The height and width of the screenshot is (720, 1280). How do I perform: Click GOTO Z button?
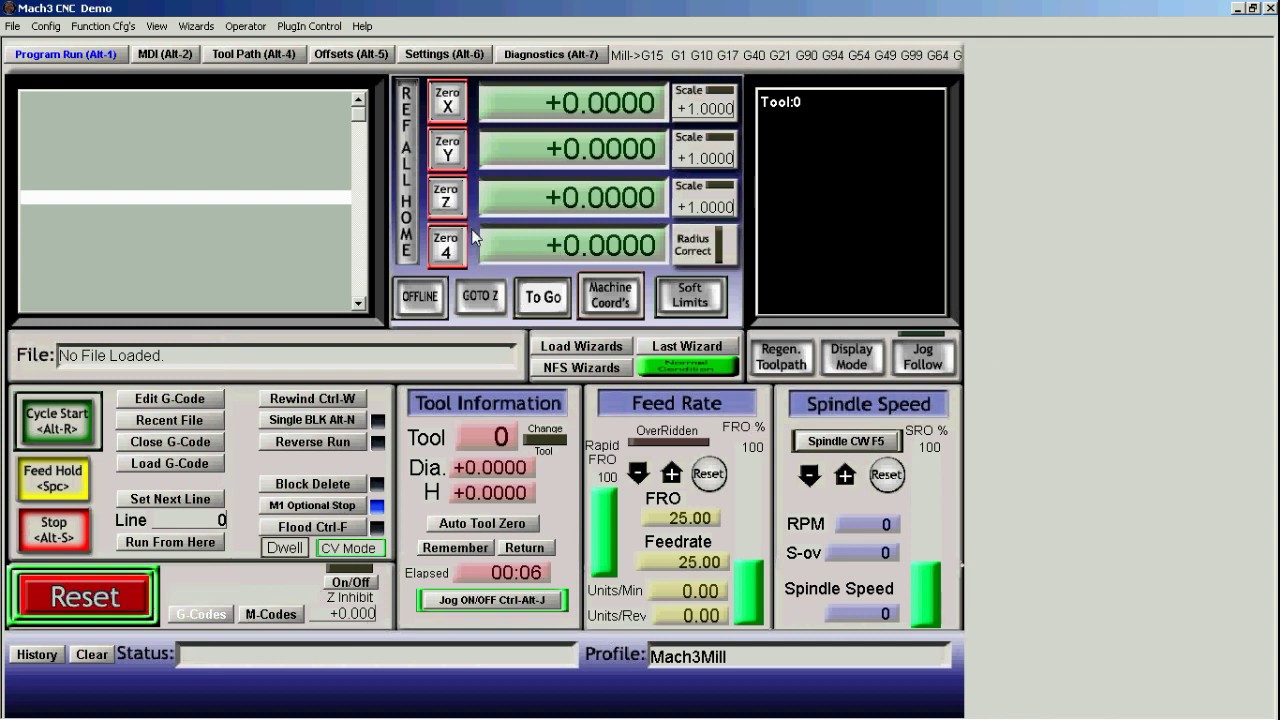[x=480, y=296]
